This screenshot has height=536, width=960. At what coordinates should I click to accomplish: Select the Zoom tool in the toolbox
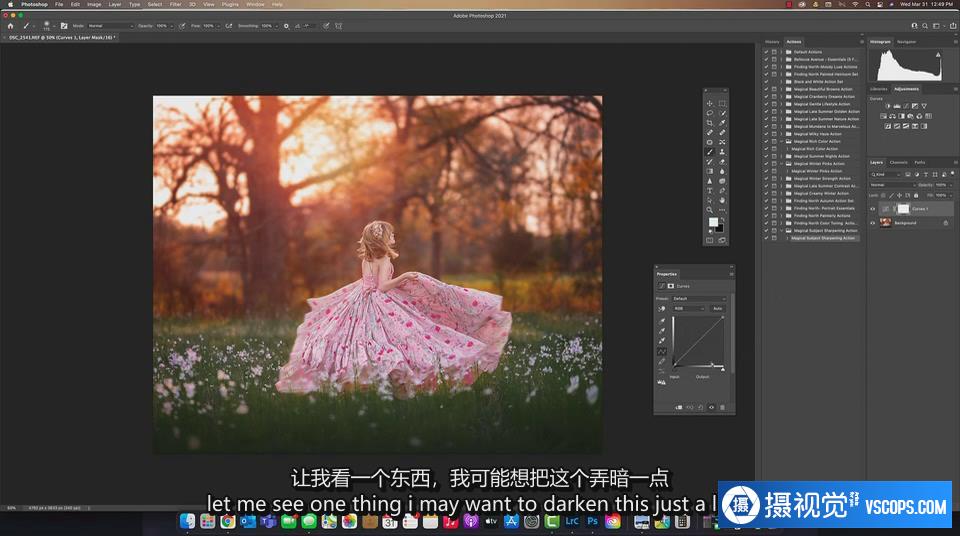710,209
